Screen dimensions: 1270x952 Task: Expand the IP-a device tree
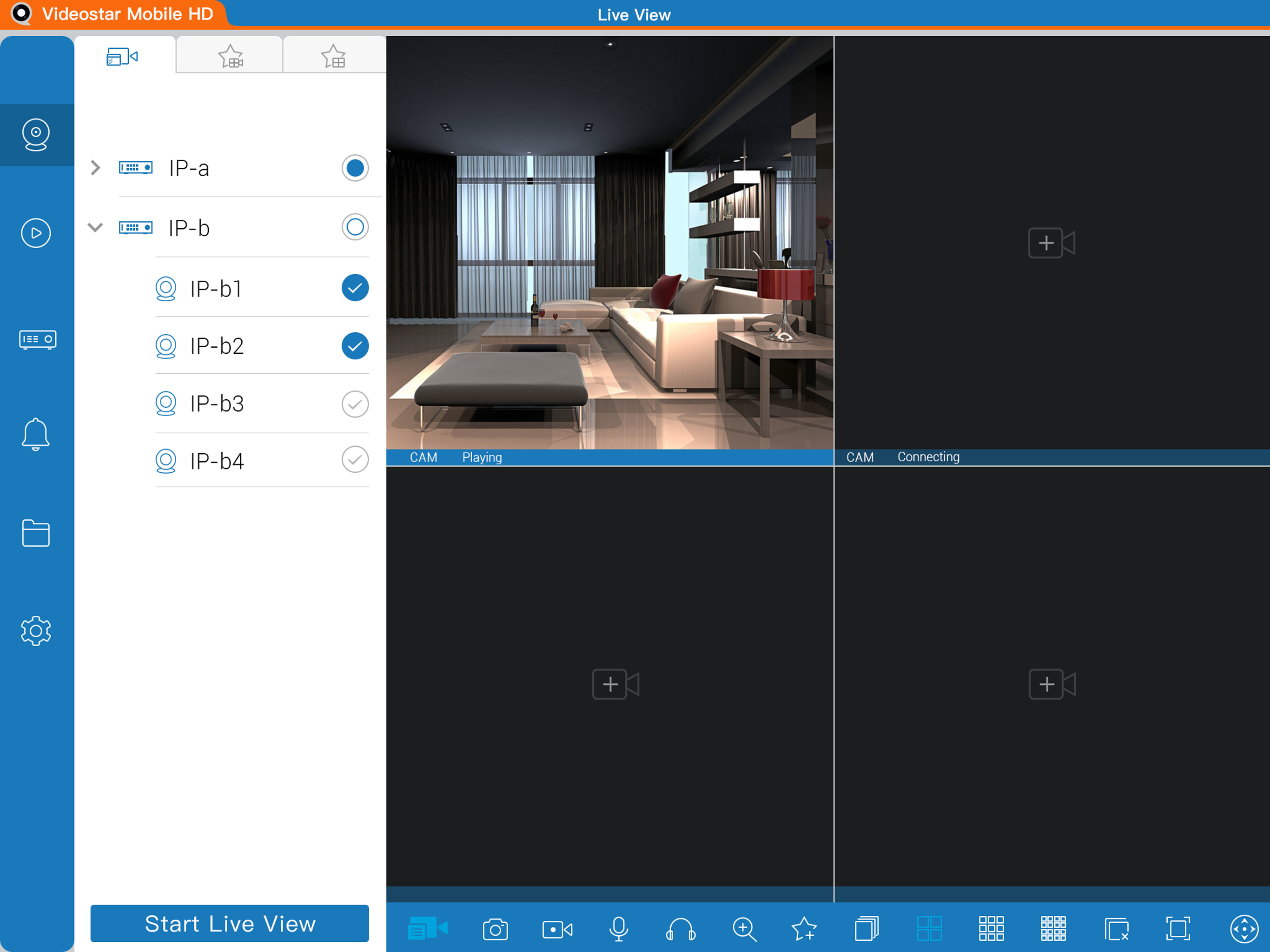coord(95,168)
